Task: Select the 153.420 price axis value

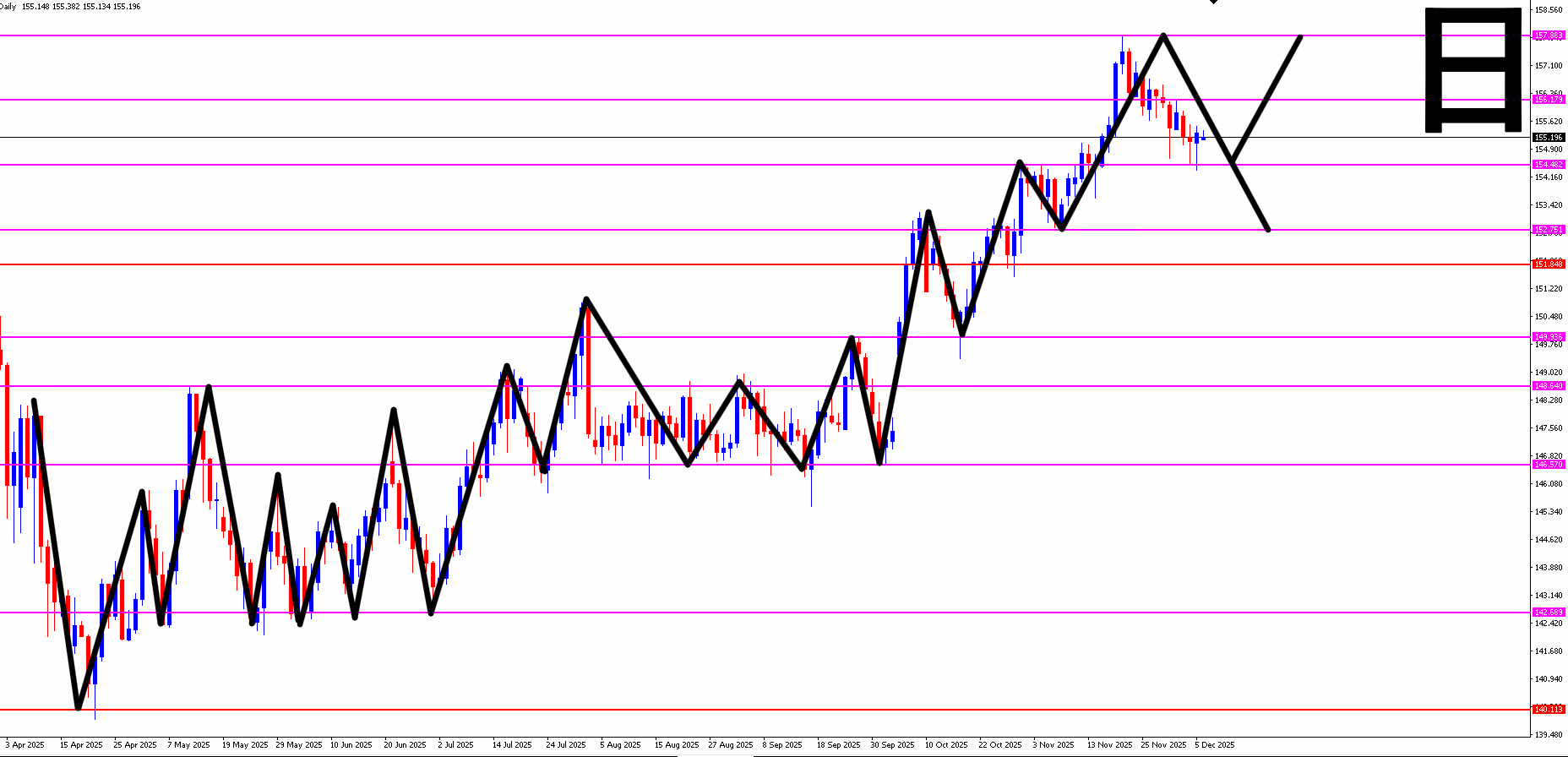Action: (1549, 205)
